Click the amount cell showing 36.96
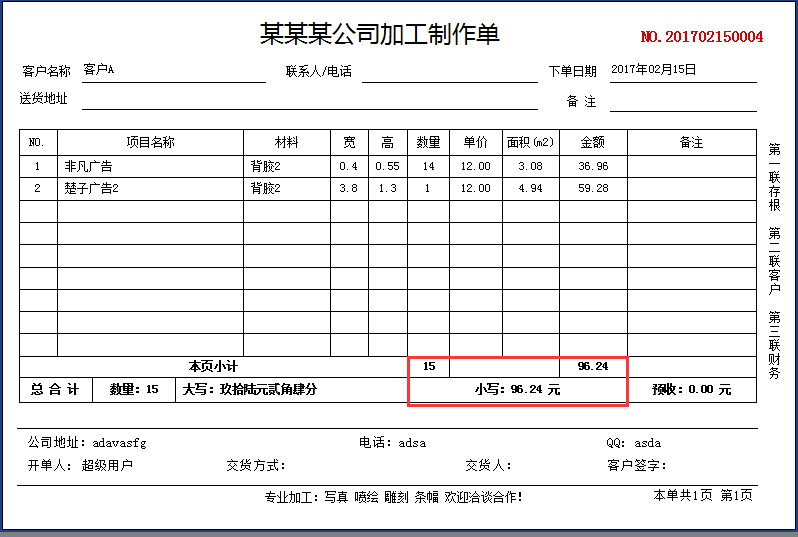The image size is (798, 537). pos(593,167)
